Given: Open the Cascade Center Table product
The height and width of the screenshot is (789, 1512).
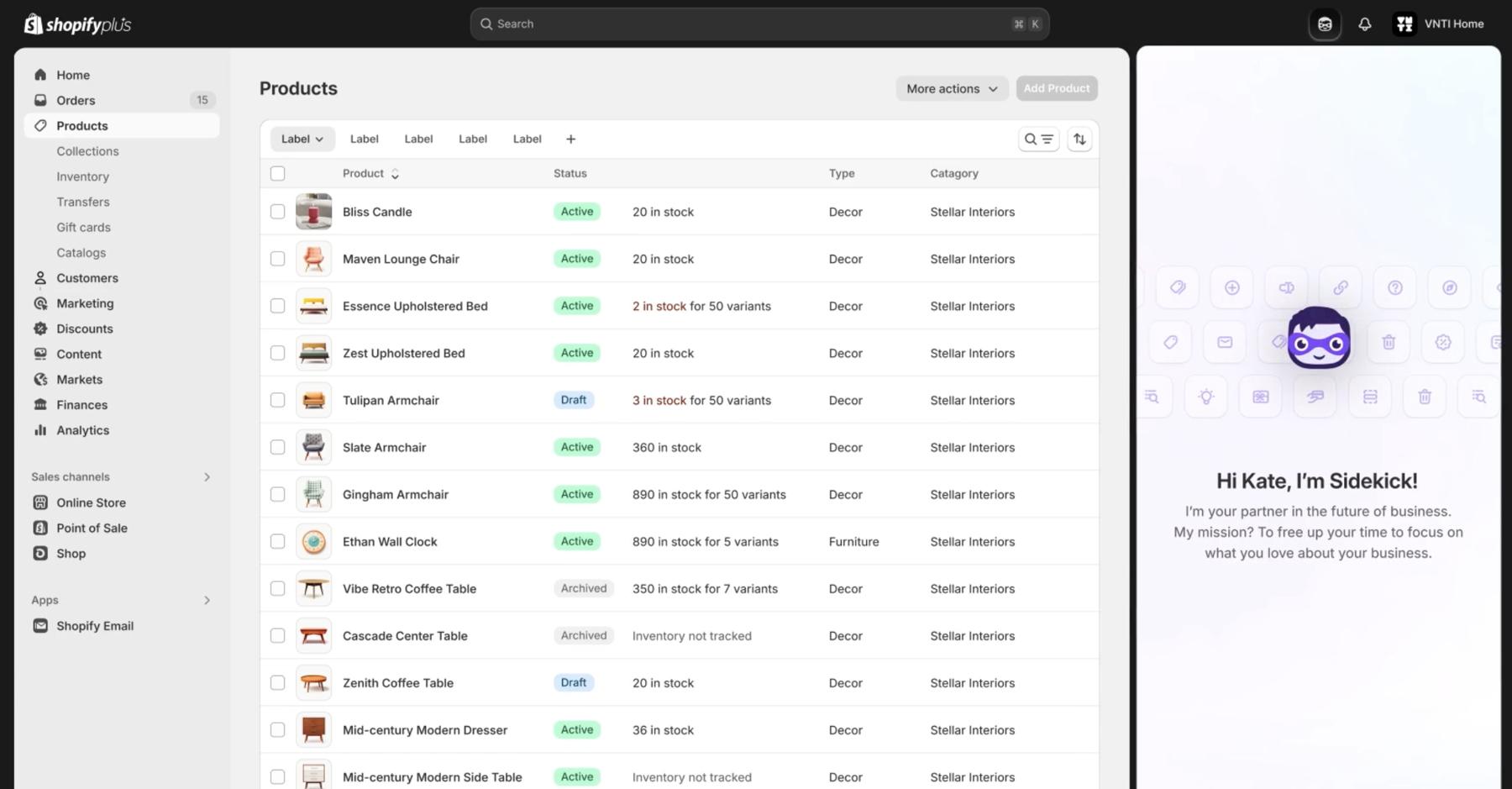Looking at the screenshot, I should [x=405, y=635].
